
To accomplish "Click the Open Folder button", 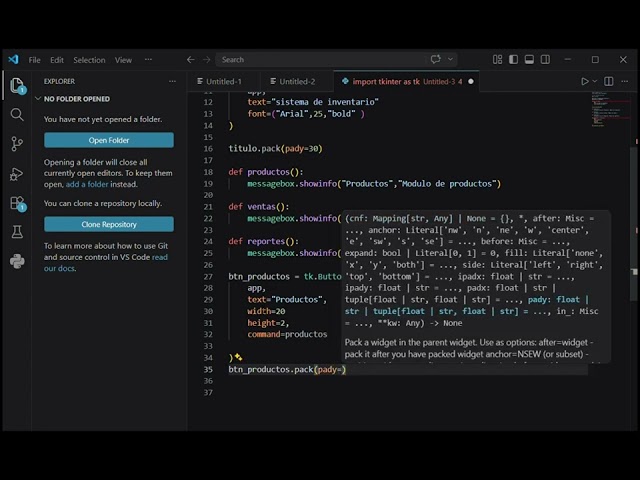I will (109, 140).
